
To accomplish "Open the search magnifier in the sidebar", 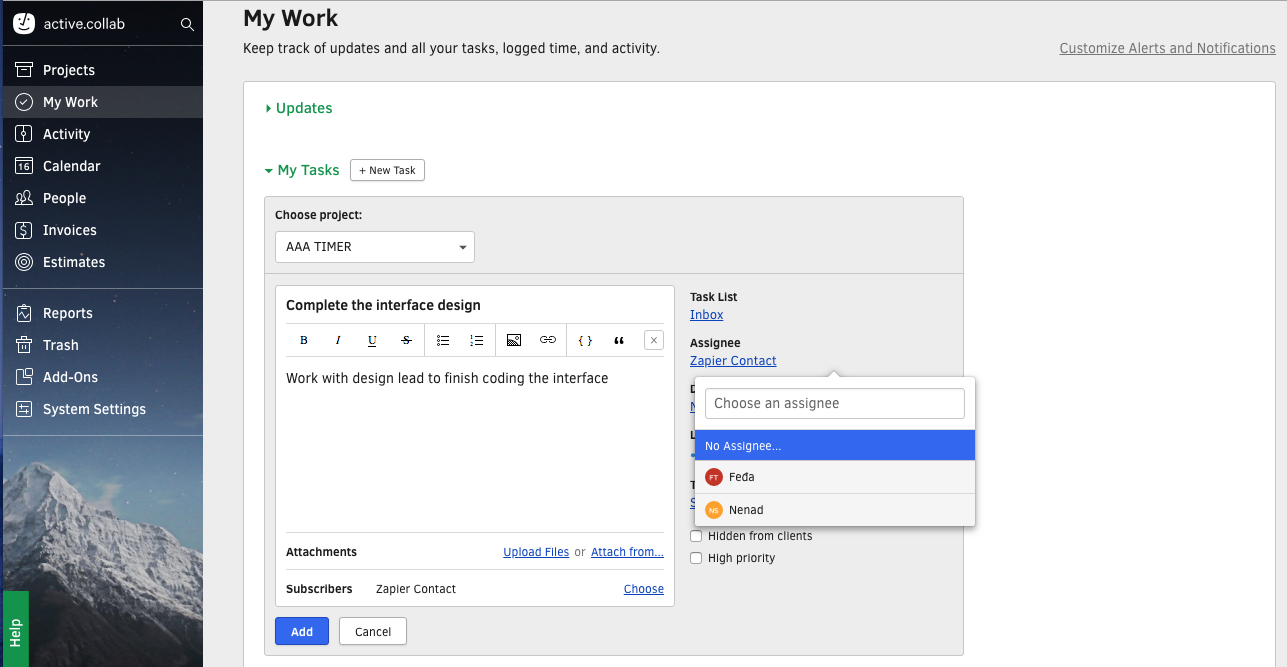I will pos(187,22).
